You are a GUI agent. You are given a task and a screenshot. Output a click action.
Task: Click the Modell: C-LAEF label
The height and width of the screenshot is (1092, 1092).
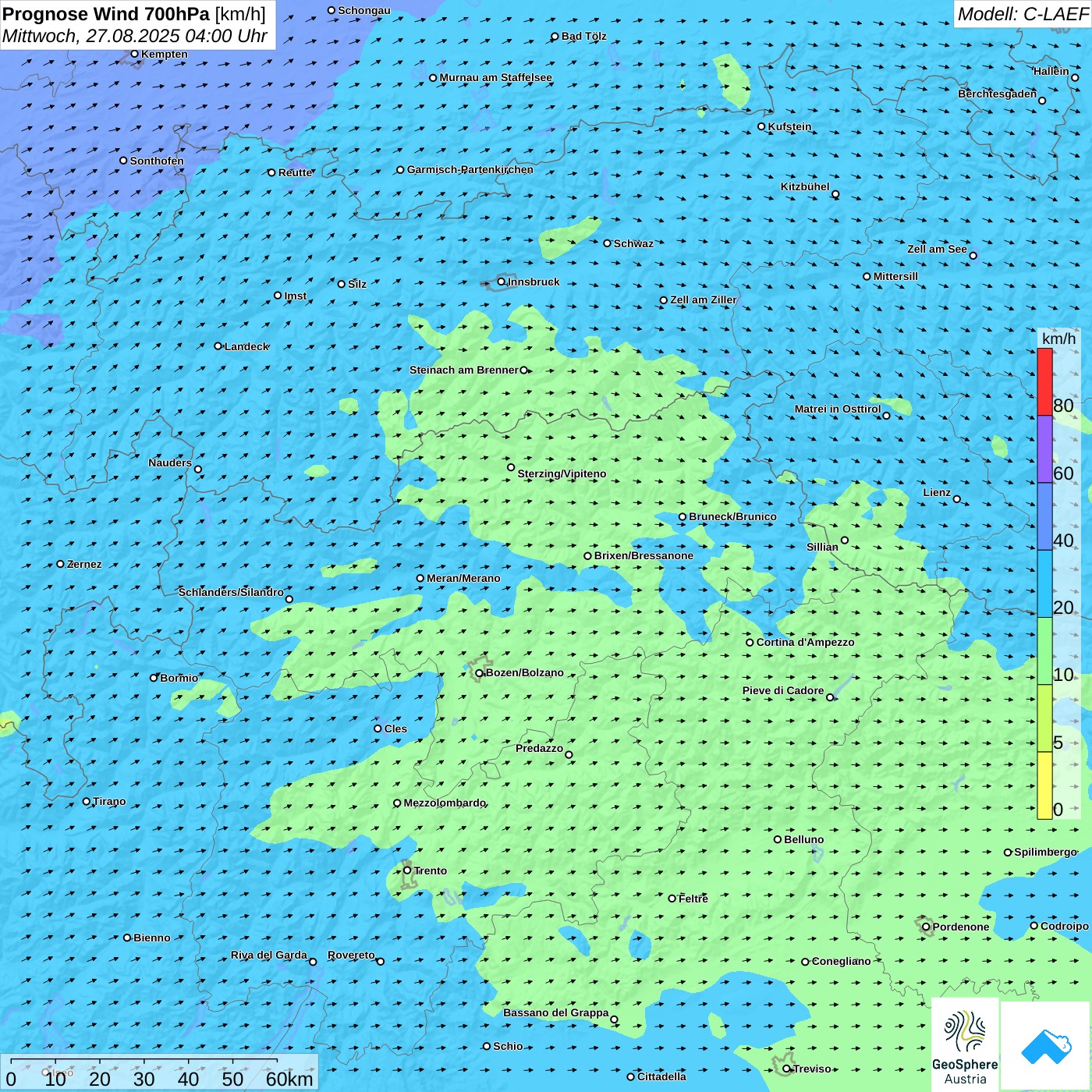1022,14
